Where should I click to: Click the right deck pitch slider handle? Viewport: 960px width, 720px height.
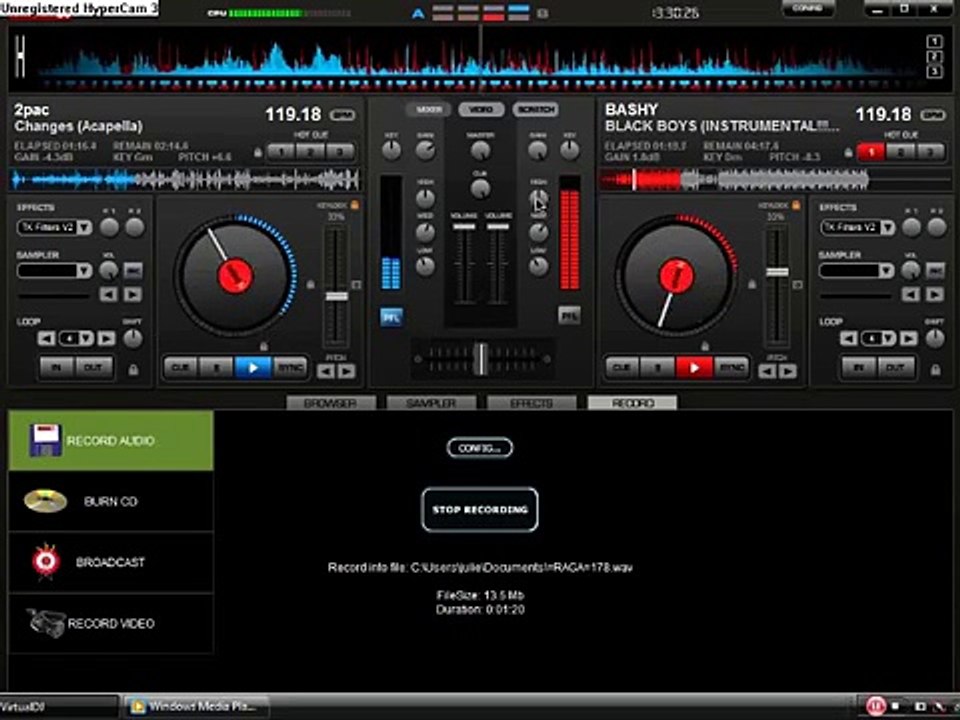pyautogui.click(x=778, y=272)
